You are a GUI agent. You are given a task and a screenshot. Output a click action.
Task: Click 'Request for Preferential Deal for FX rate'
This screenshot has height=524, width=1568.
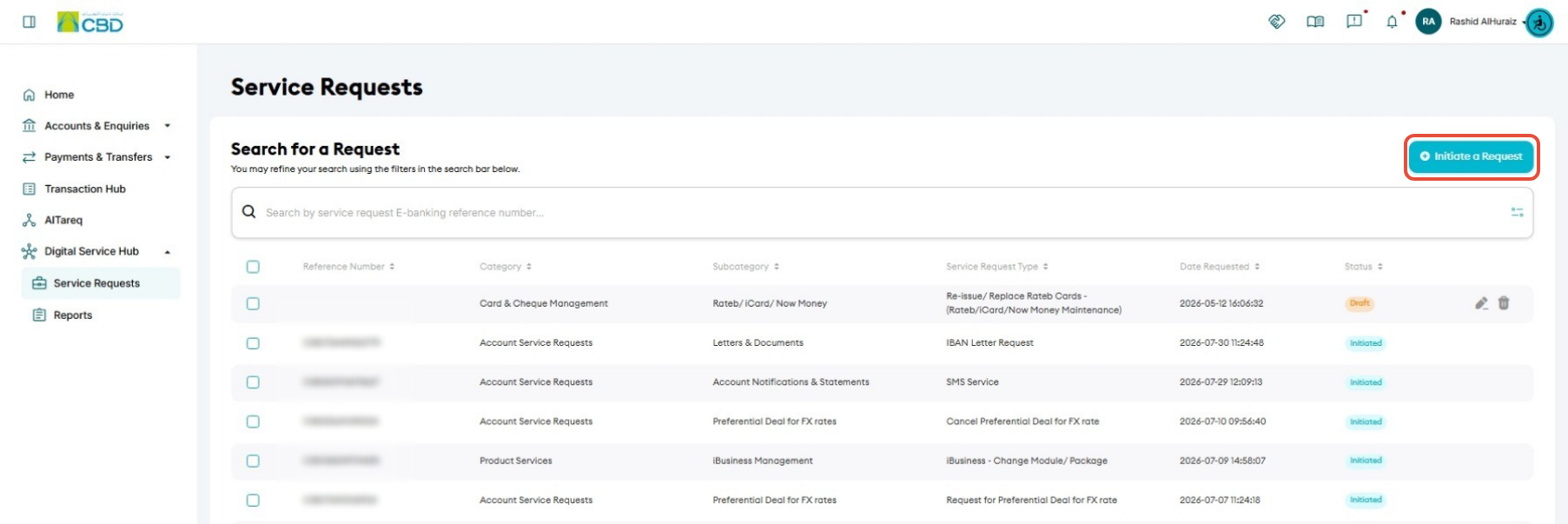(x=1031, y=501)
